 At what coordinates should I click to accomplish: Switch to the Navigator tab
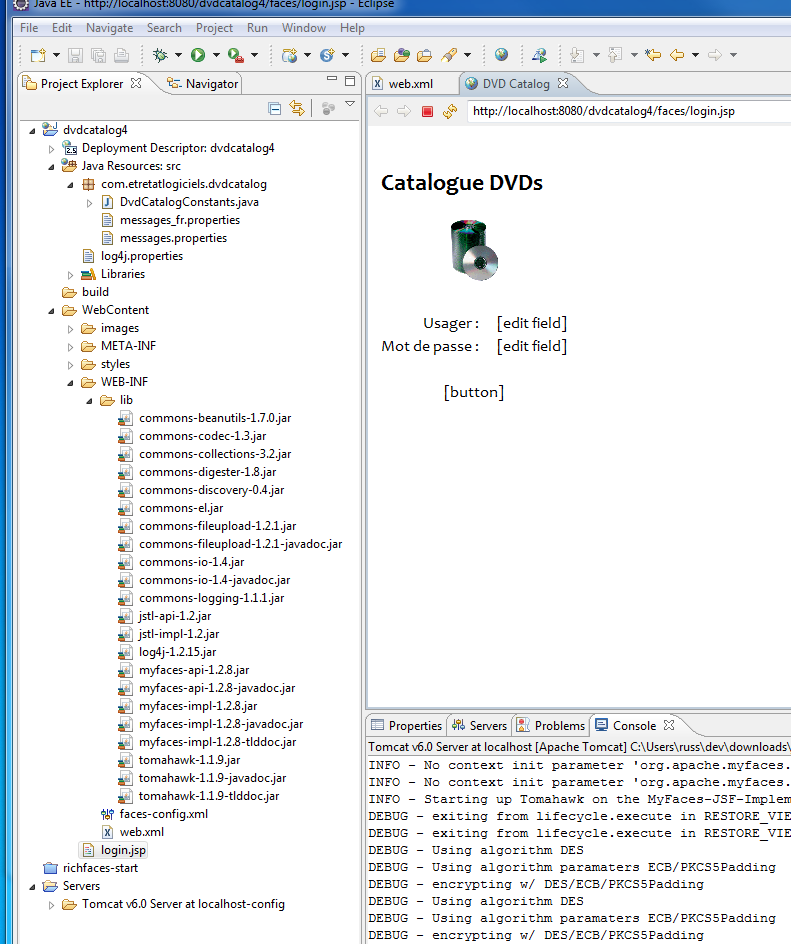click(202, 84)
